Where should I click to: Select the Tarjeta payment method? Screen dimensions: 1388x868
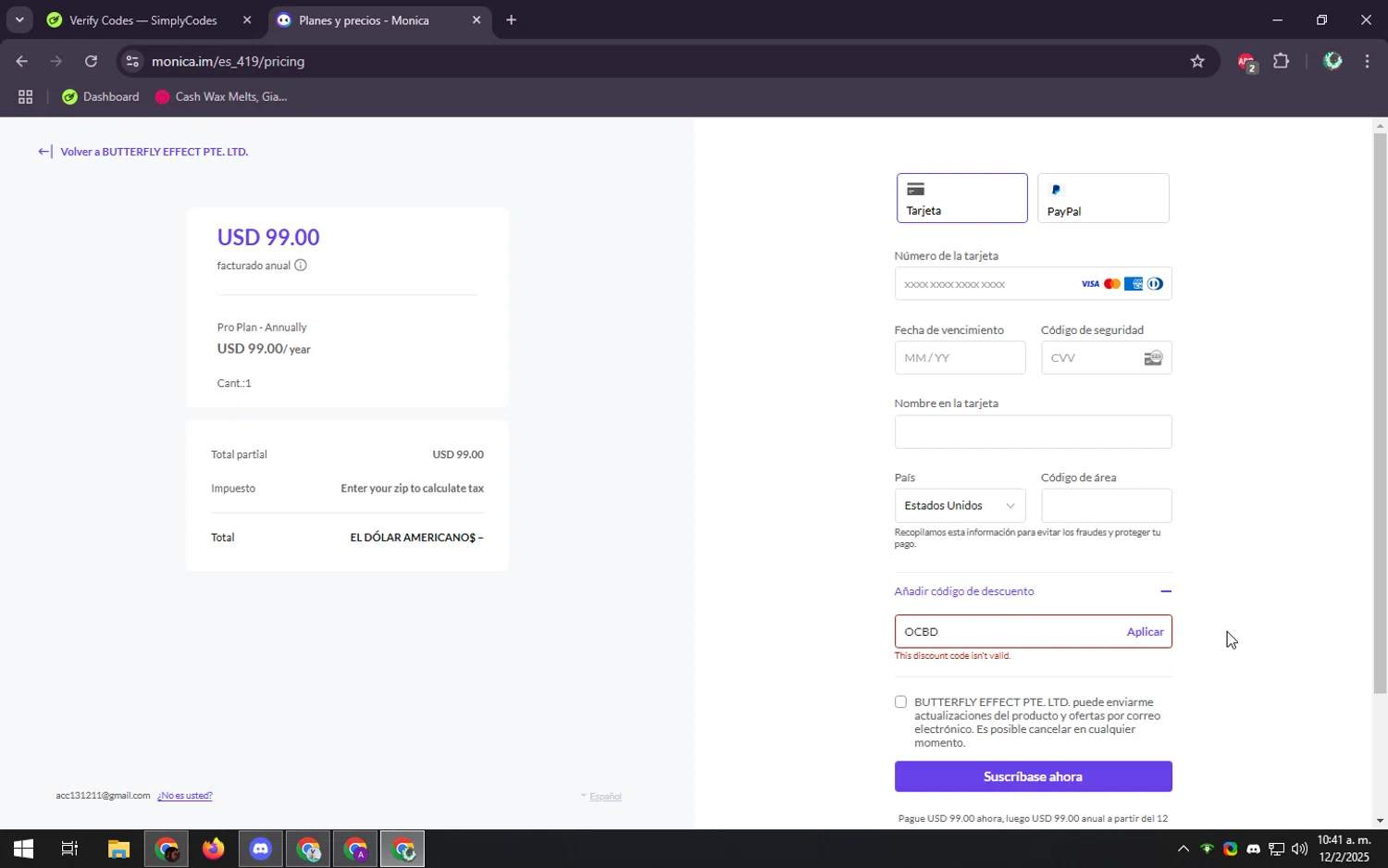(x=961, y=198)
